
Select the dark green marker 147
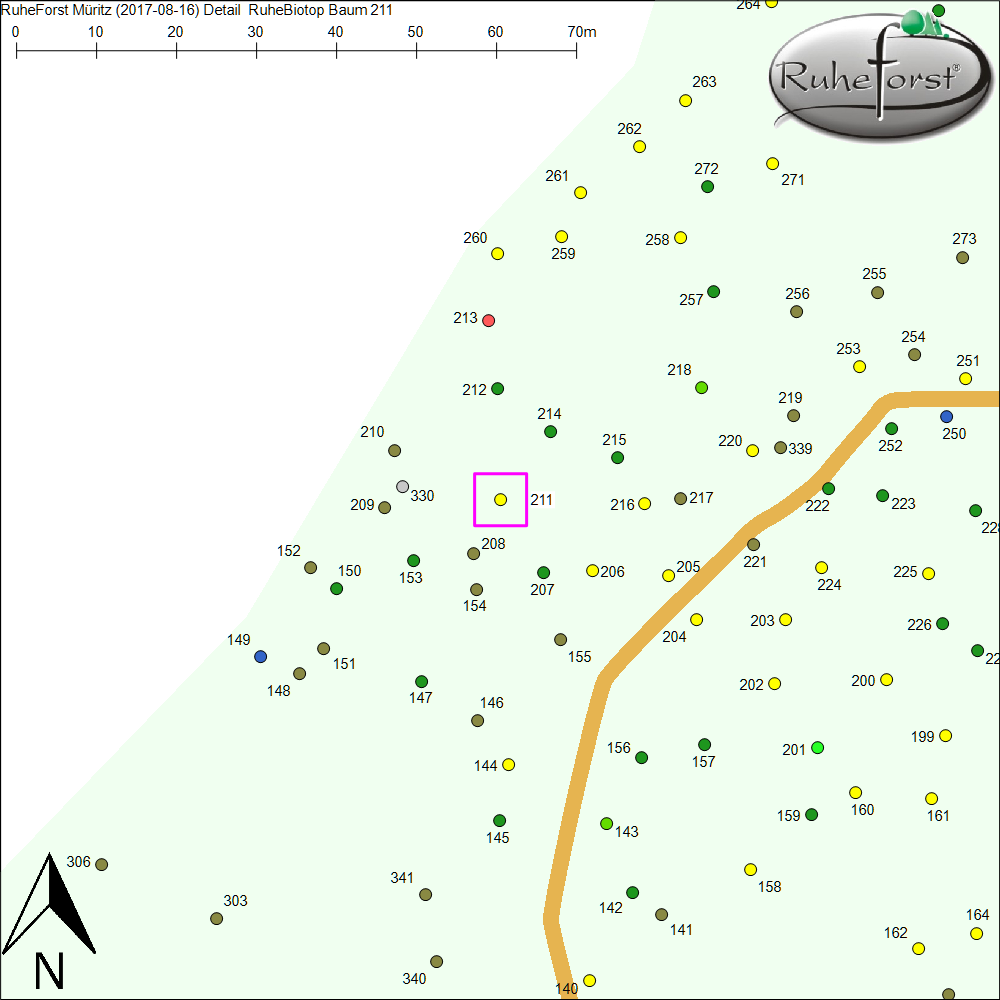pos(421,682)
